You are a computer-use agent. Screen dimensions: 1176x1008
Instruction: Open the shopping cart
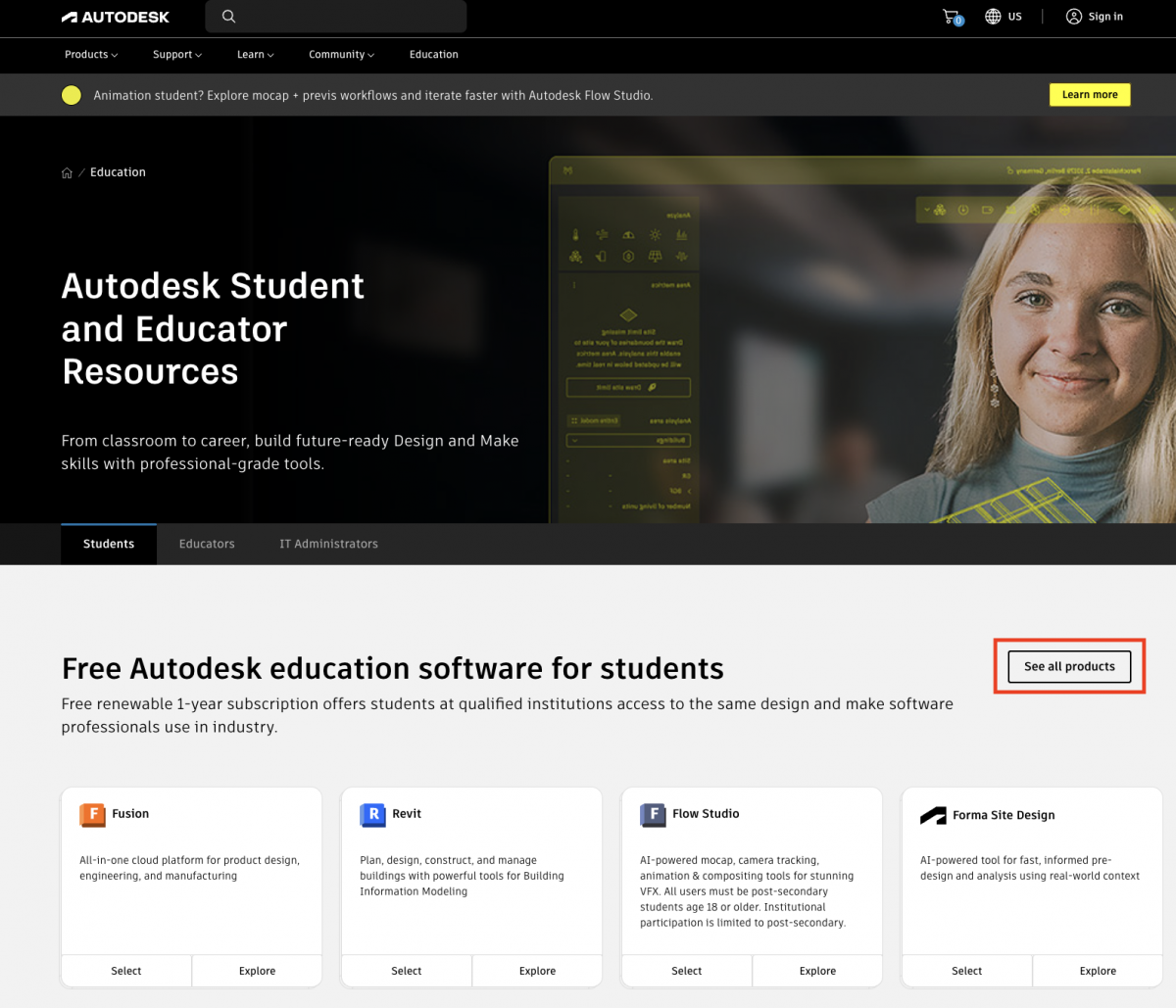[x=953, y=17]
